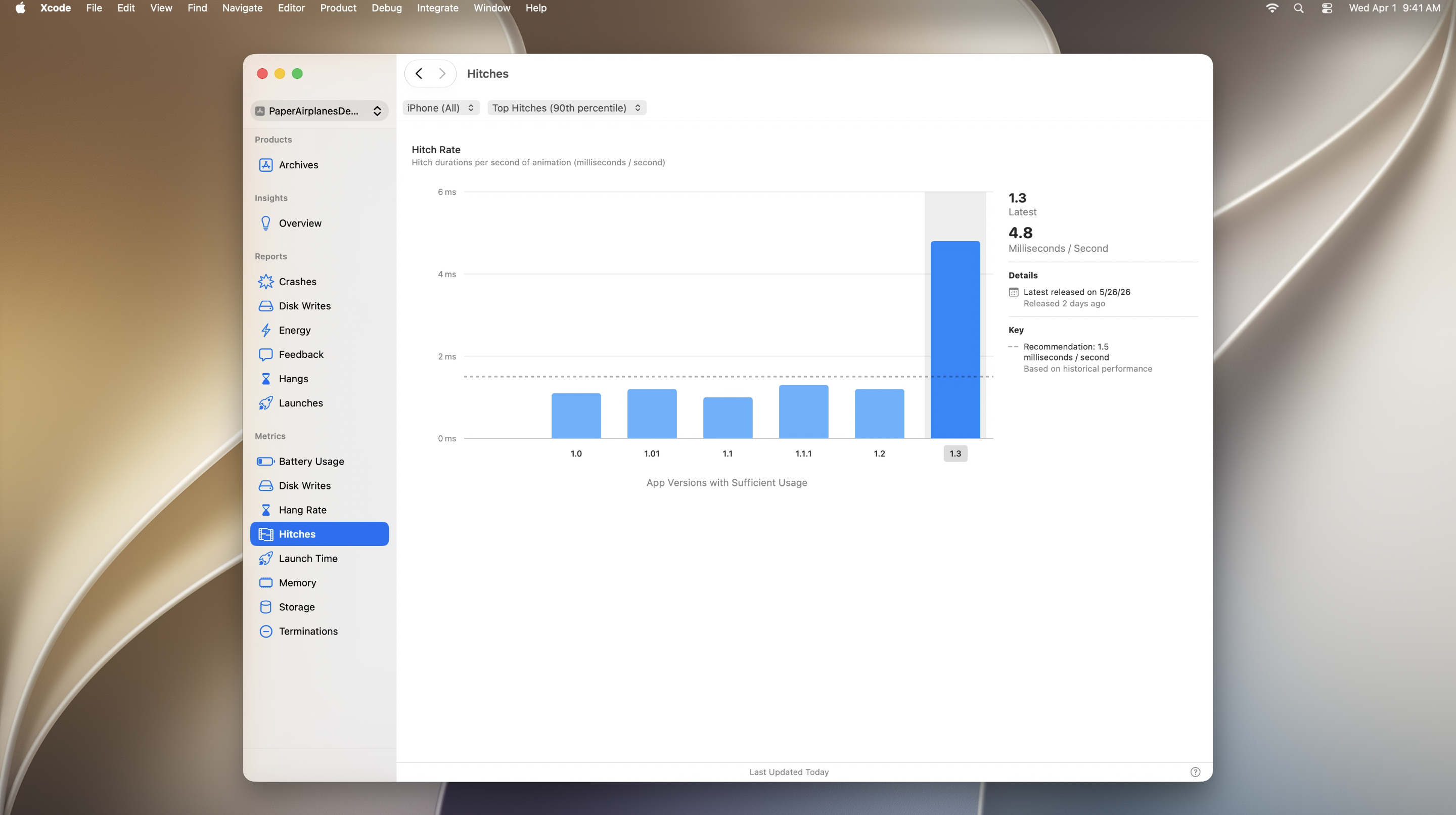Viewport: 1456px width, 815px height.
Task: Select the Hang Rate metric
Action: pyautogui.click(x=320, y=509)
